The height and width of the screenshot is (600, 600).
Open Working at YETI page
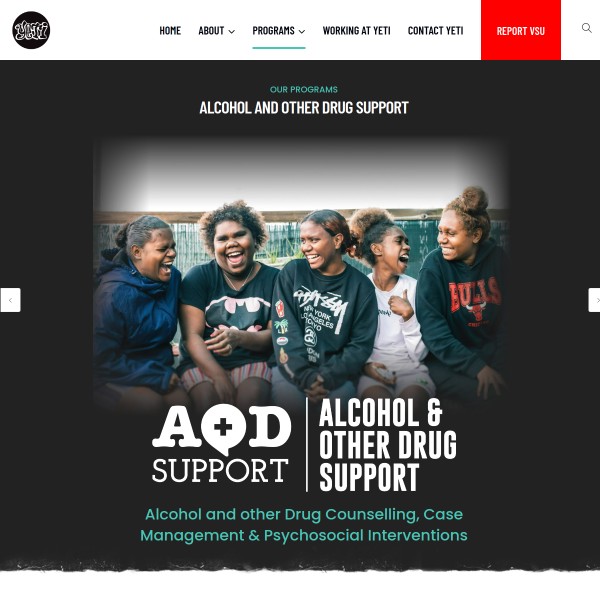[x=356, y=31]
